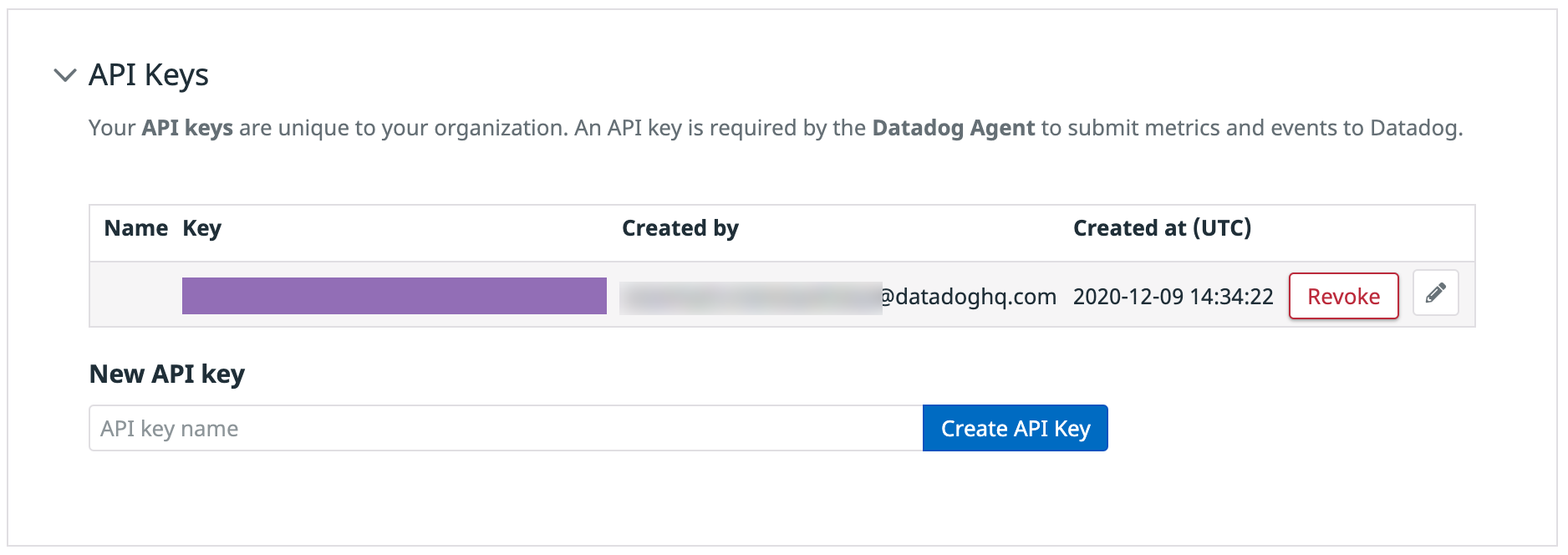
Task: Click bold 'API keys' in description
Action: tap(187, 128)
